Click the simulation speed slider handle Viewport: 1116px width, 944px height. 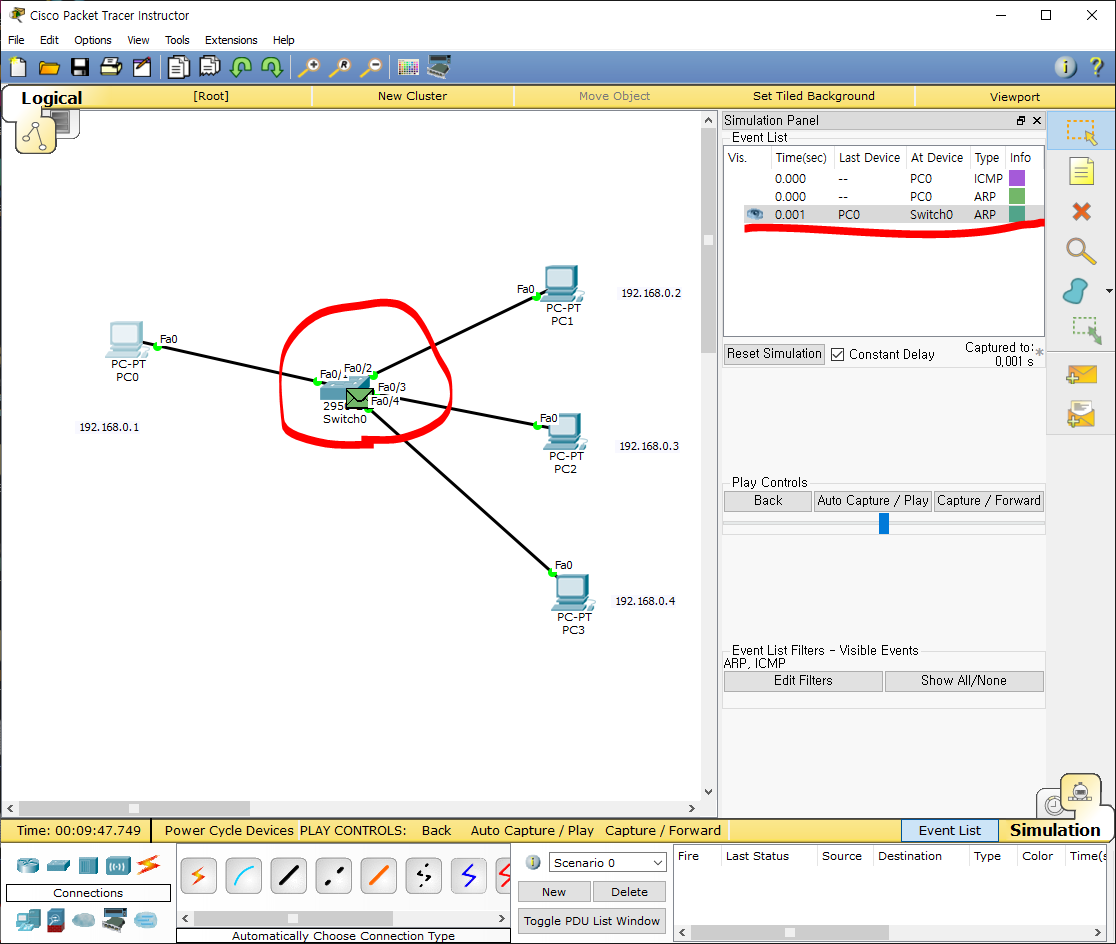point(884,523)
